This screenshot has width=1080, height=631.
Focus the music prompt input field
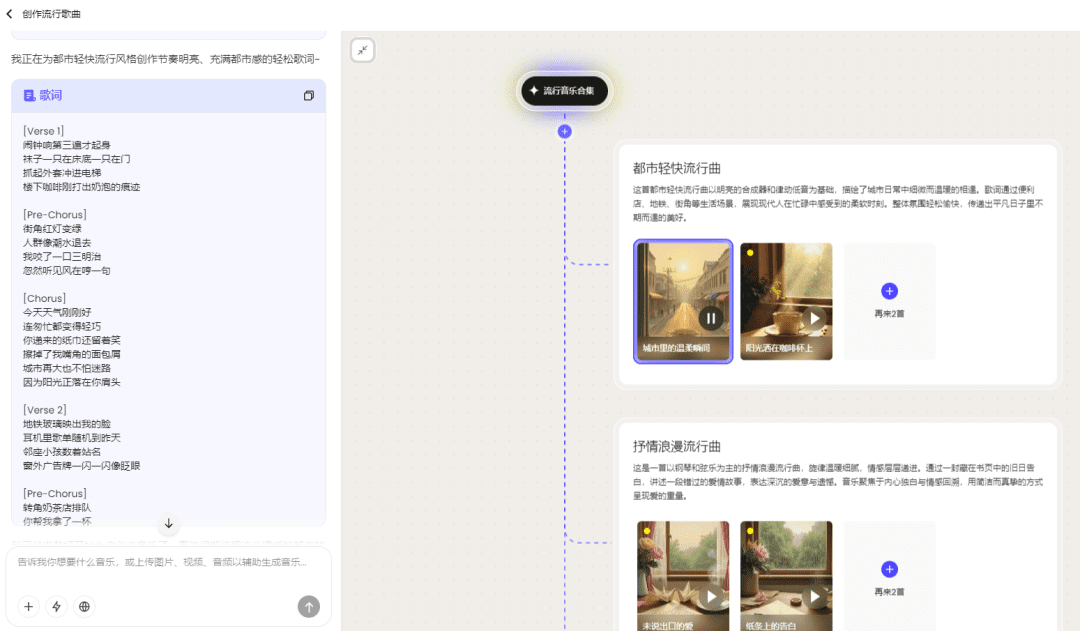160,562
